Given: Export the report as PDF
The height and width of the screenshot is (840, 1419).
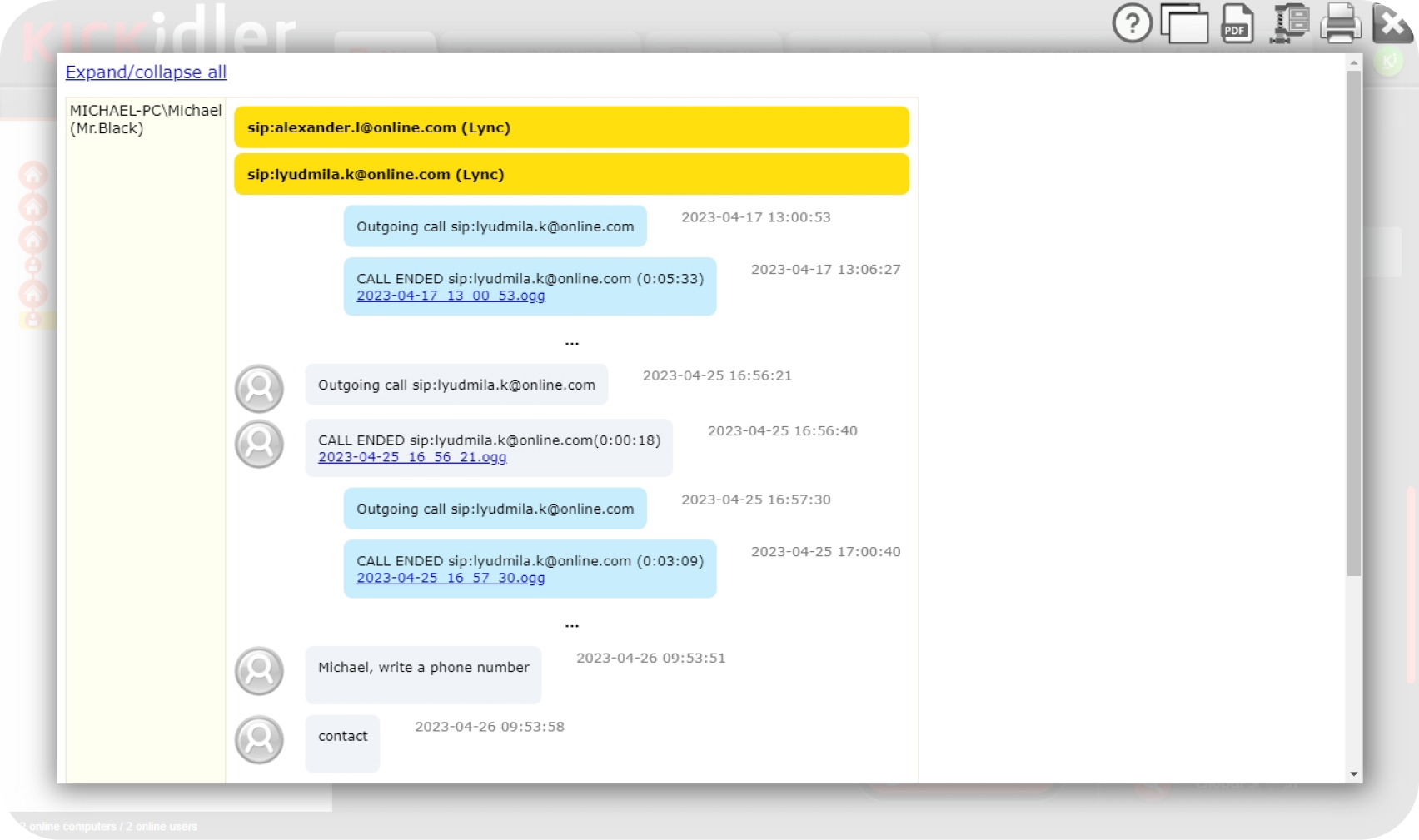Looking at the screenshot, I should click(x=1237, y=24).
